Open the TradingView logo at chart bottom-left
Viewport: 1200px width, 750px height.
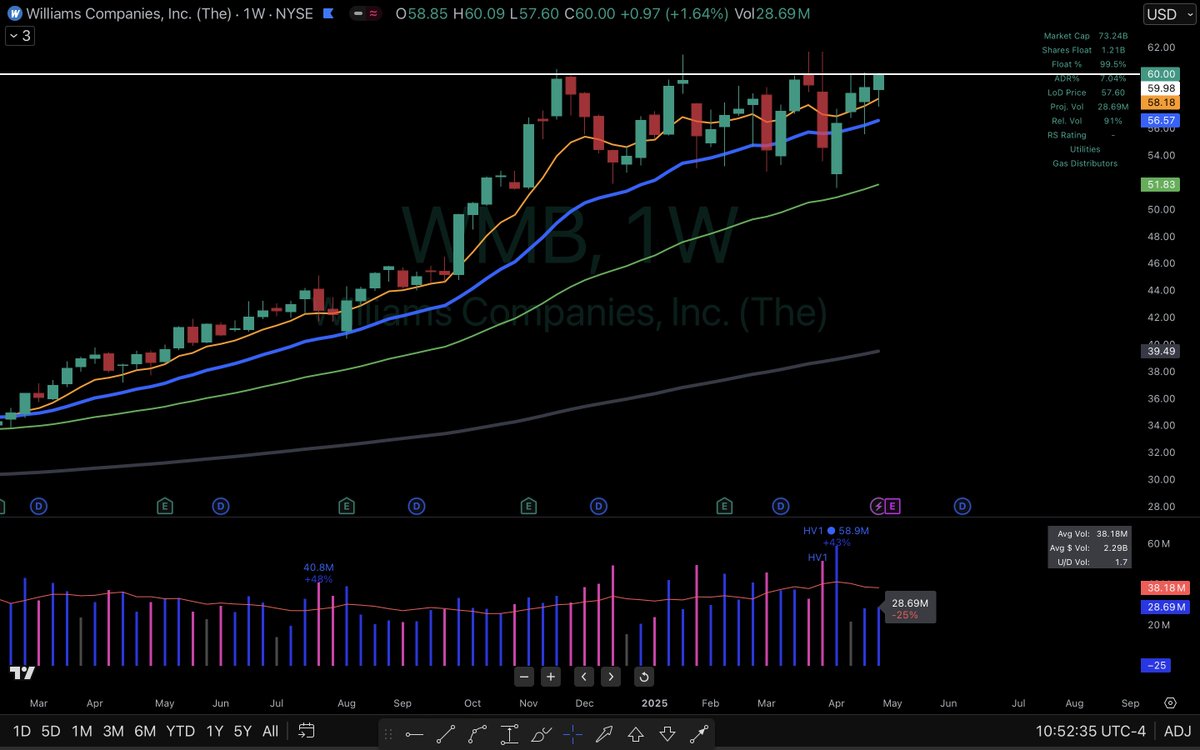coord(21,673)
